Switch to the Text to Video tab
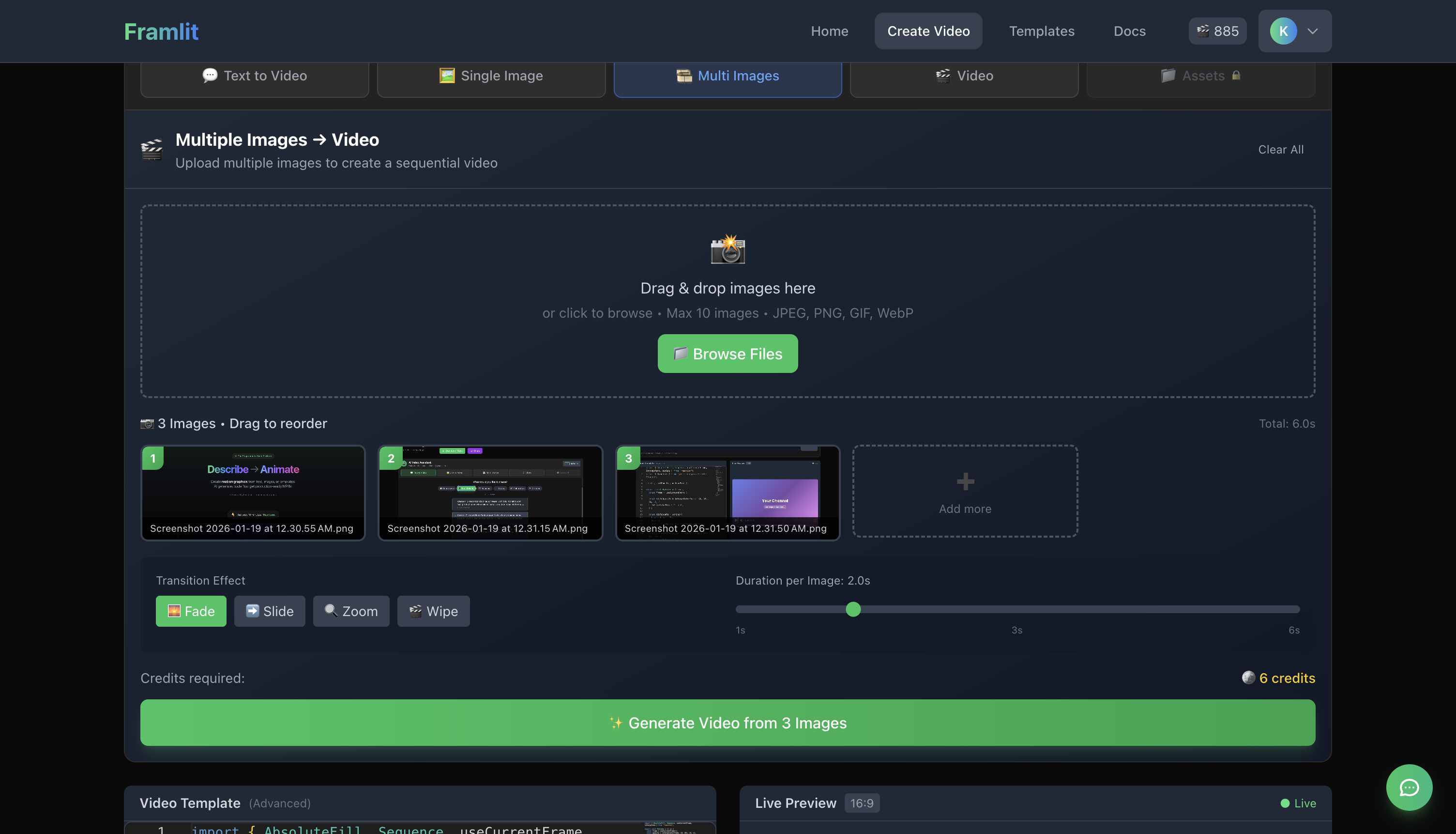Image resolution: width=1456 pixels, height=834 pixels. click(254, 76)
